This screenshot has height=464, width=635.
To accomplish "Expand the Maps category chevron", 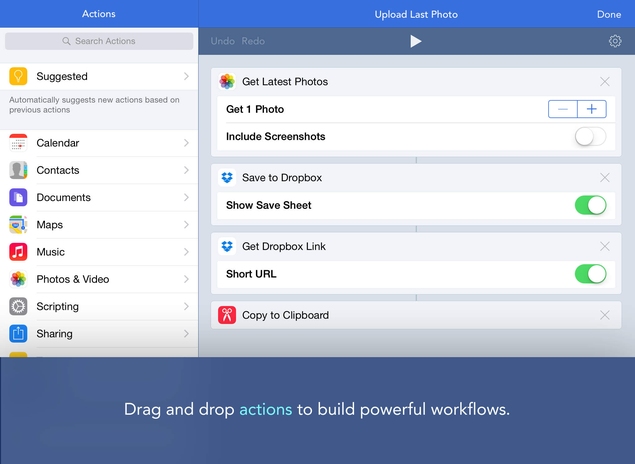I will tap(186, 225).
